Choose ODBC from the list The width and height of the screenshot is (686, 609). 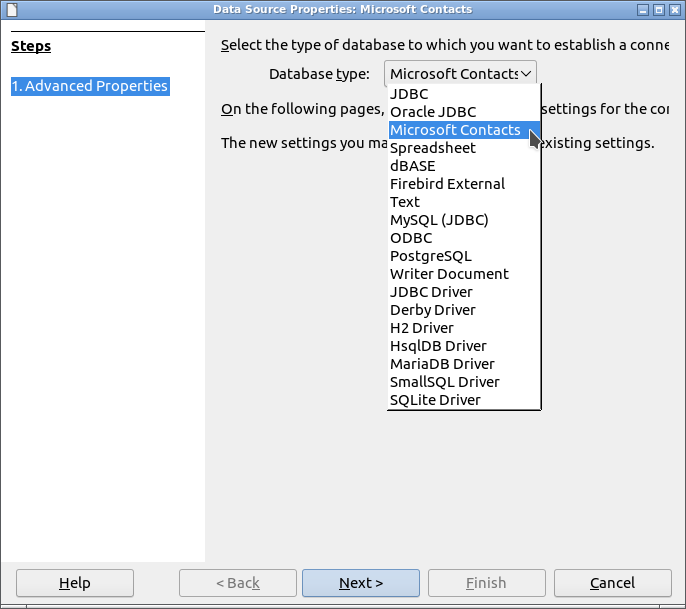[x=465, y=238]
